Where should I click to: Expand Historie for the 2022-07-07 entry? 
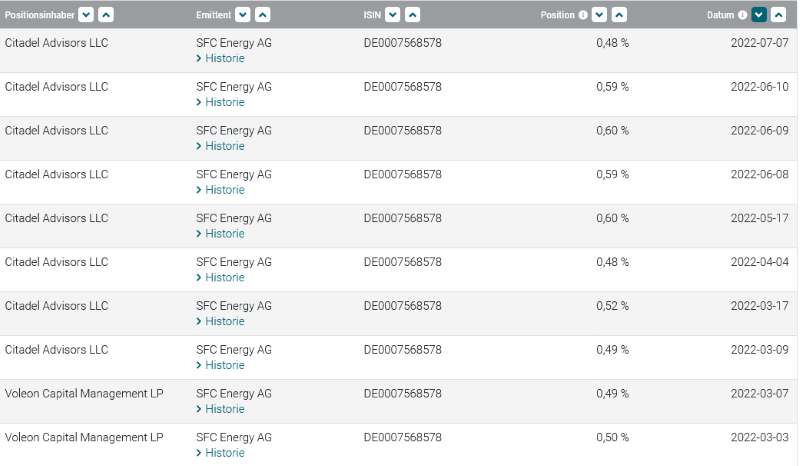point(221,58)
